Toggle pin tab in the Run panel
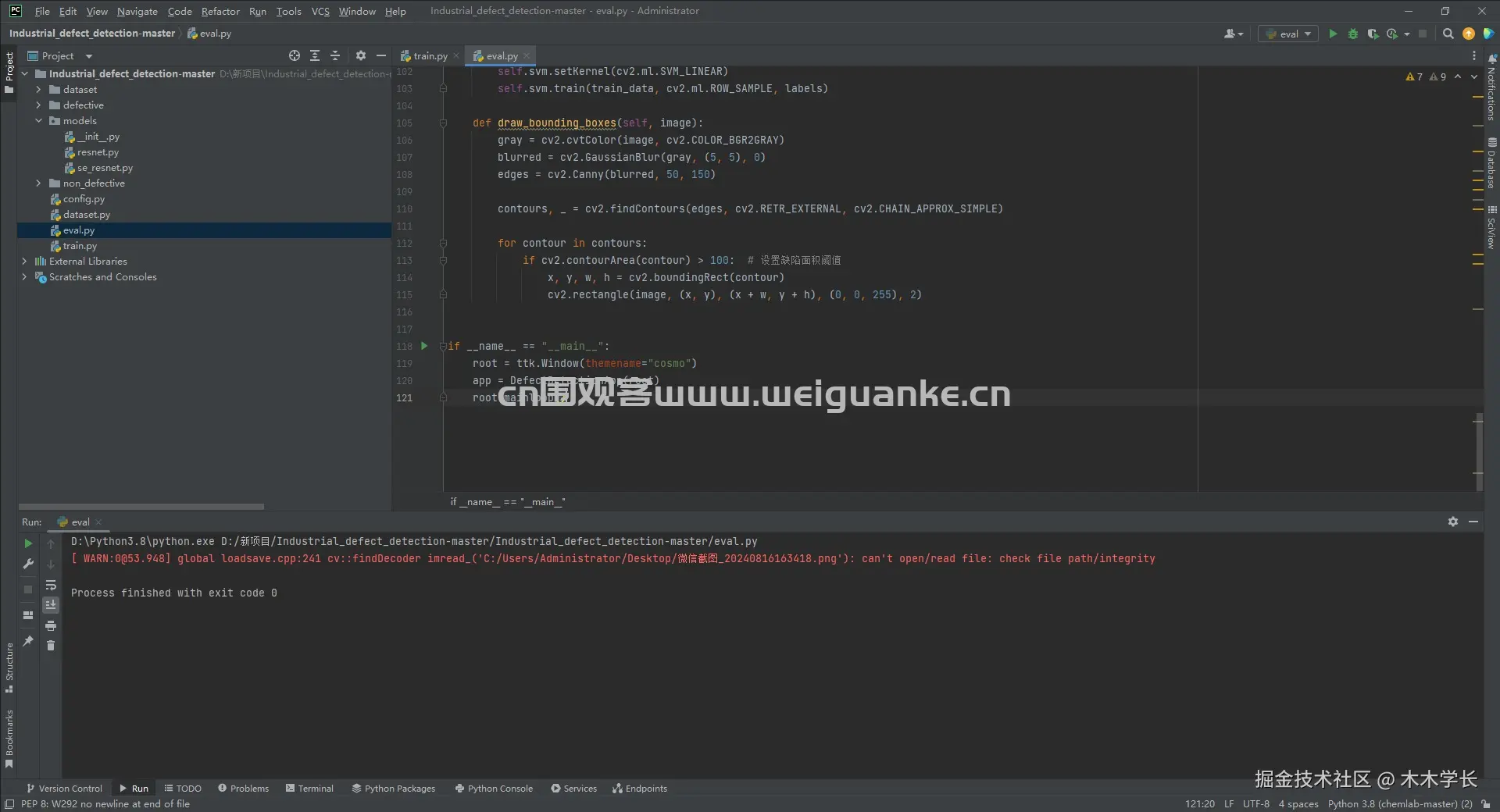 tap(28, 641)
